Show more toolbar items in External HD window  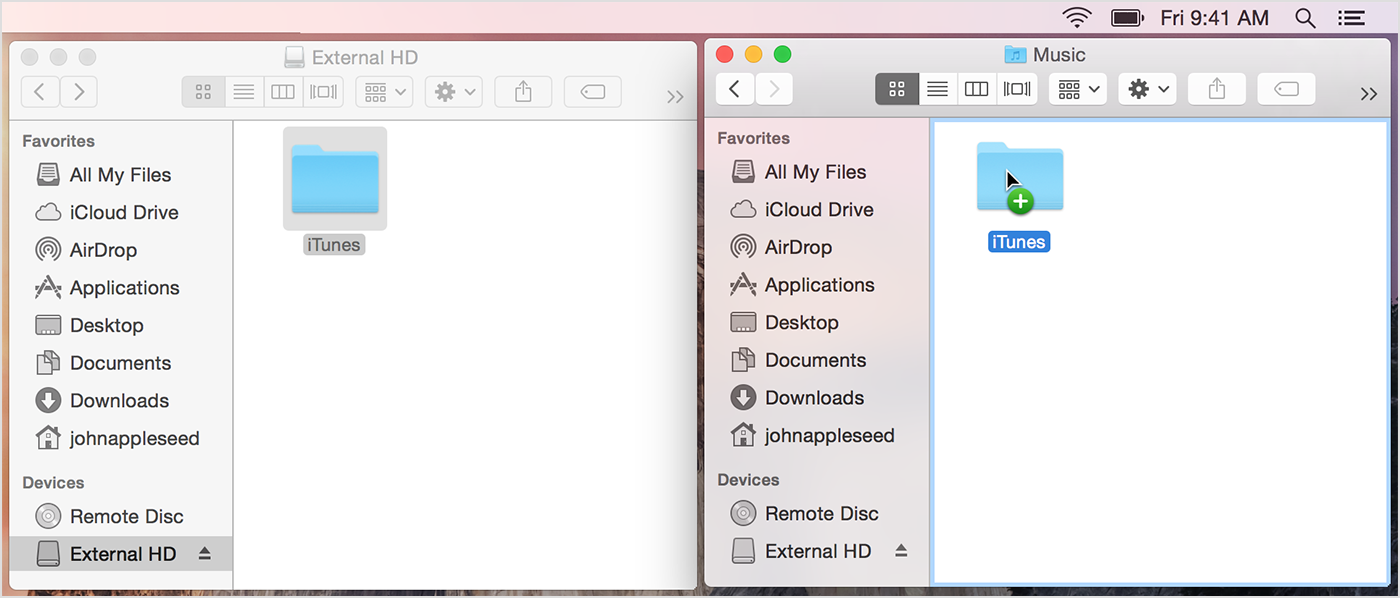click(x=675, y=96)
